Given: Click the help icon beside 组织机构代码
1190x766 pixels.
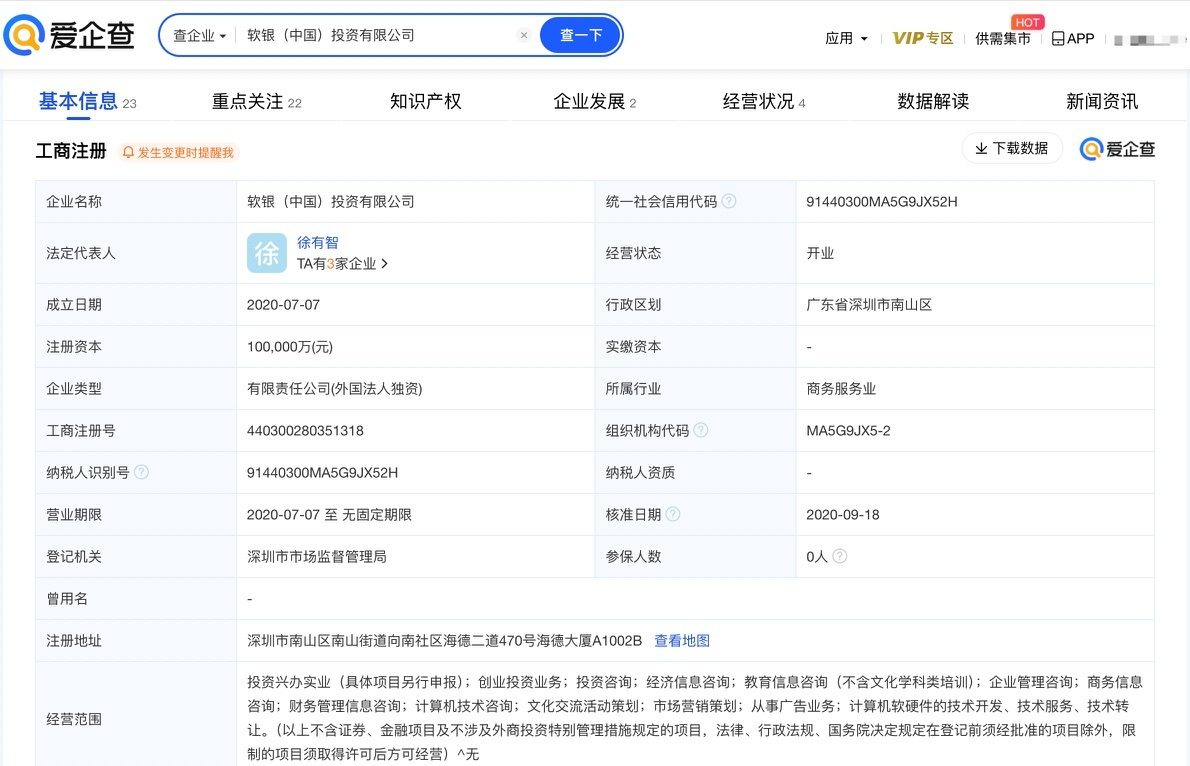Looking at the screenshot, I should pyautogui.click(x=701, y=430).
